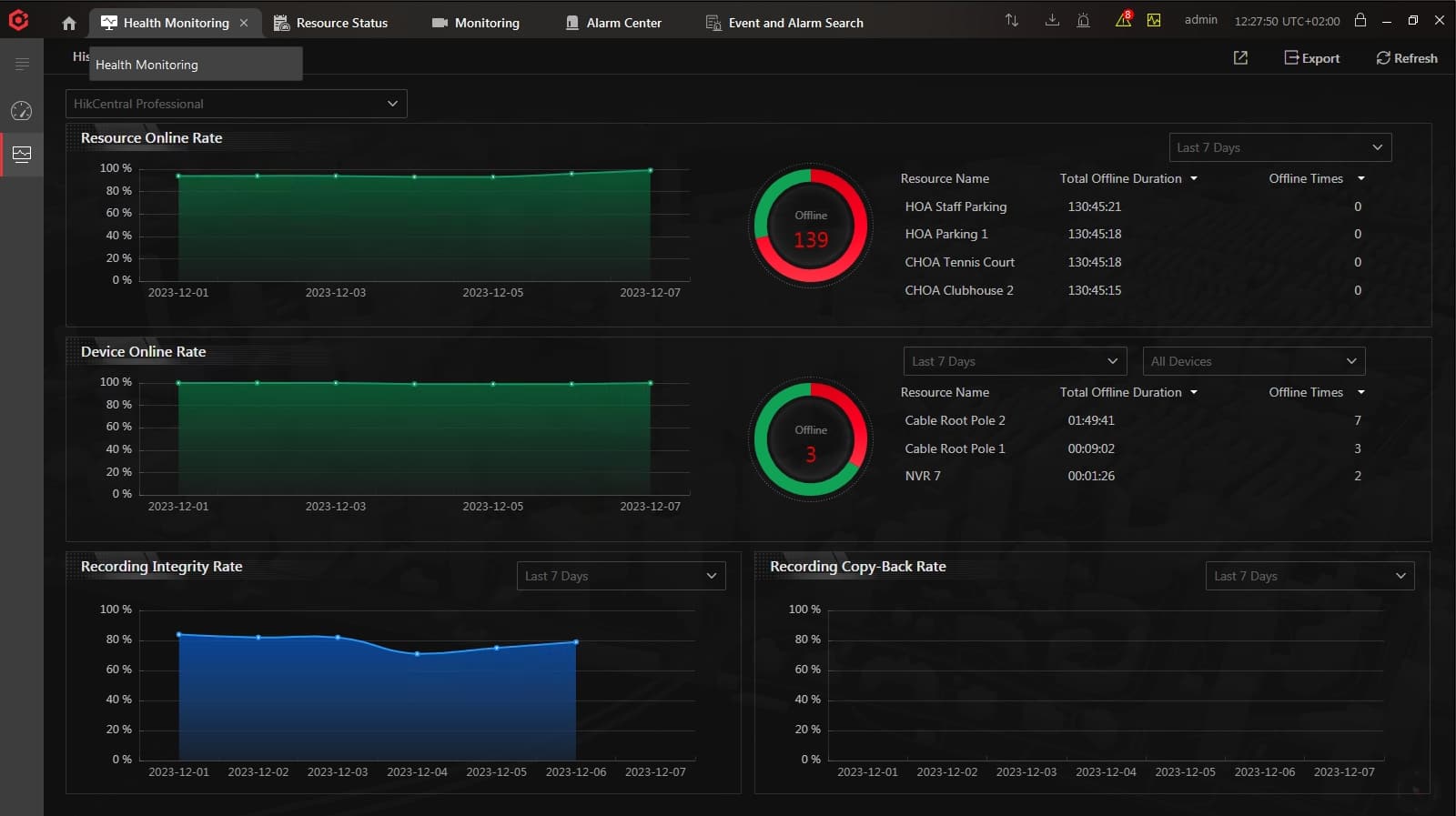Sort device table by Offline Times
This screenshot has width=1456, height=816.
[1317, 392]
